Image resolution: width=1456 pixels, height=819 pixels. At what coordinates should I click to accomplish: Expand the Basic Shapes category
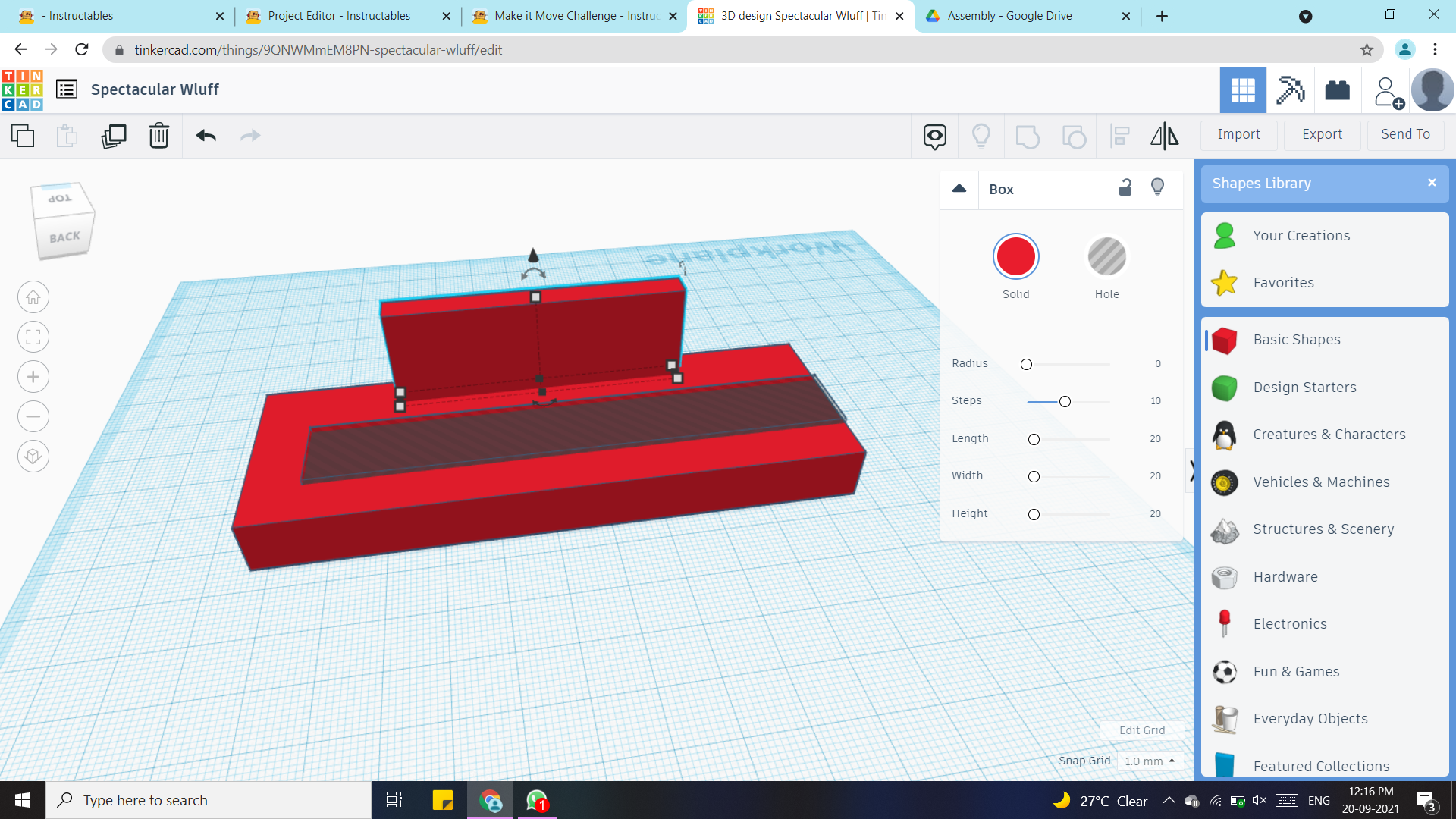point(1296,340)
